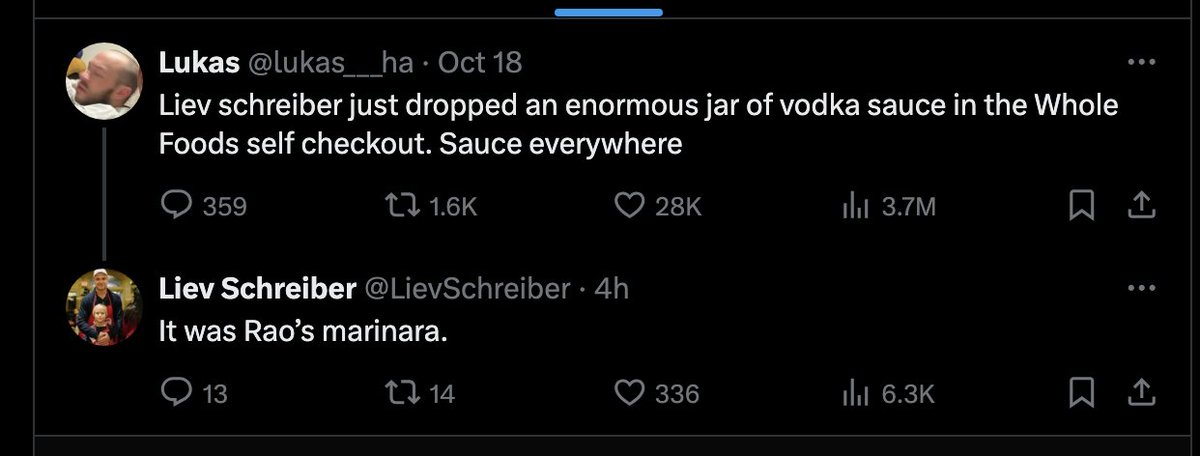This screenshot has width=1200, height=456.
Task: Grab the blue sheet handle at top
Action: (x=608, y=12)
